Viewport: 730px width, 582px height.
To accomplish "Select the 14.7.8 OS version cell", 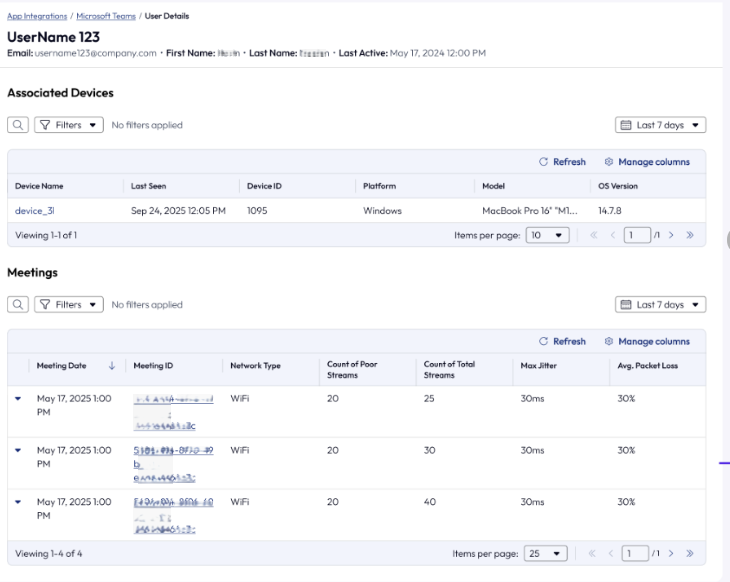I will (x=610, y=210).
